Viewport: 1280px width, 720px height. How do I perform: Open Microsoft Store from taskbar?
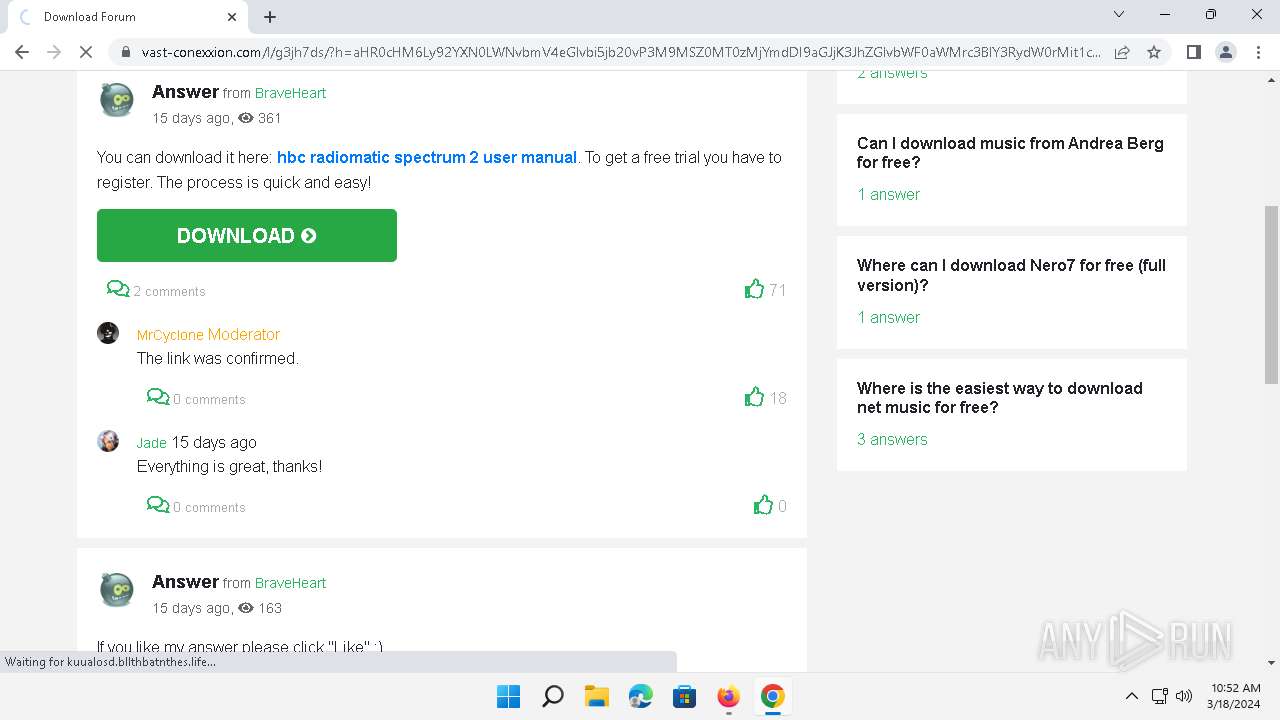(684, 696)
